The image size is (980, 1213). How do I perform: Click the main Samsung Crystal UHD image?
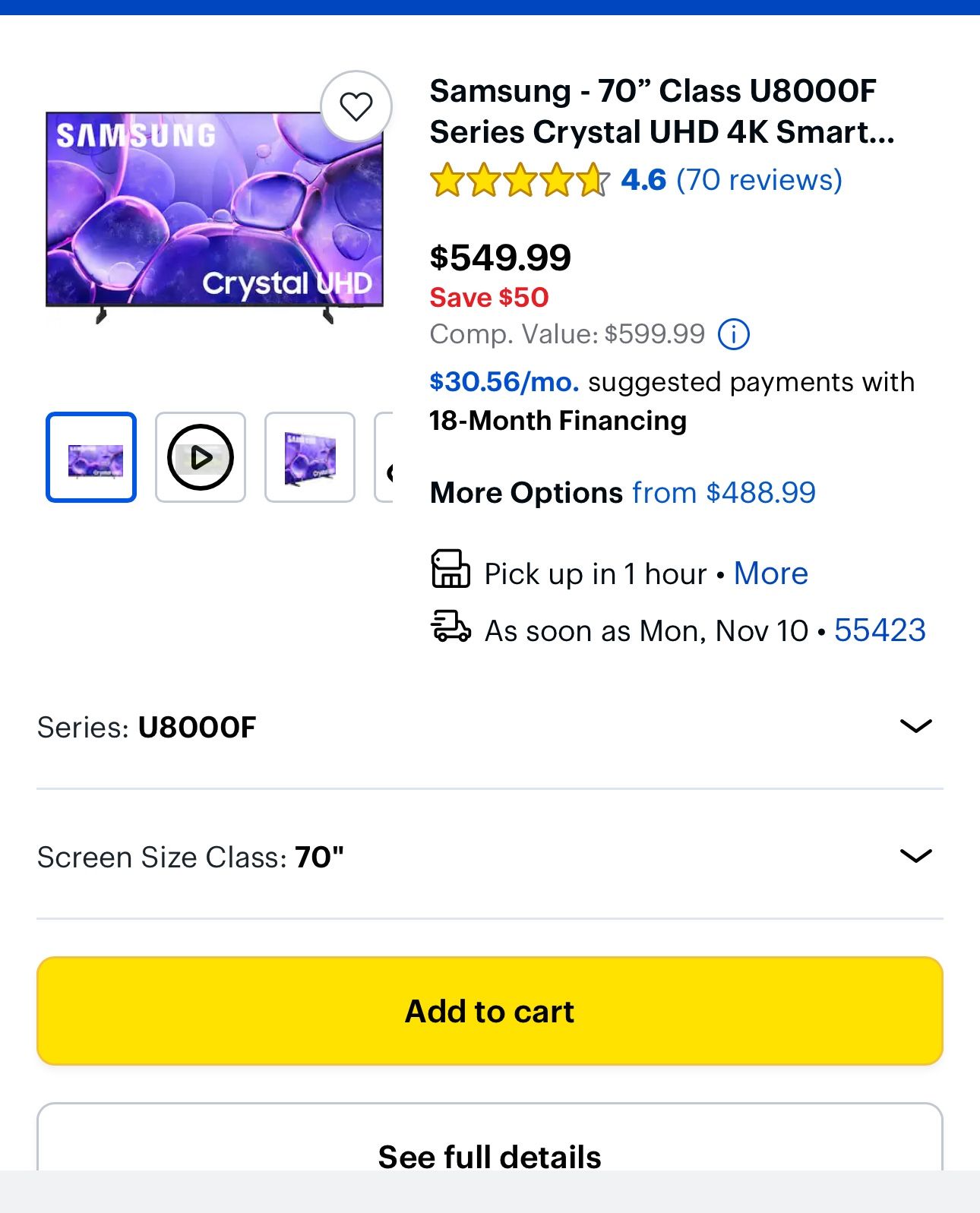[214, 216]
